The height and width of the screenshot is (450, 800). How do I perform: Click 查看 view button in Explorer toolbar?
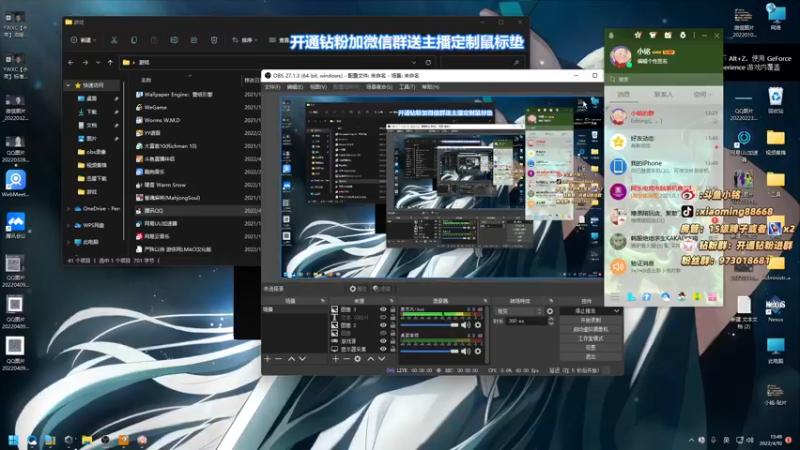click(x=279, y=40)
